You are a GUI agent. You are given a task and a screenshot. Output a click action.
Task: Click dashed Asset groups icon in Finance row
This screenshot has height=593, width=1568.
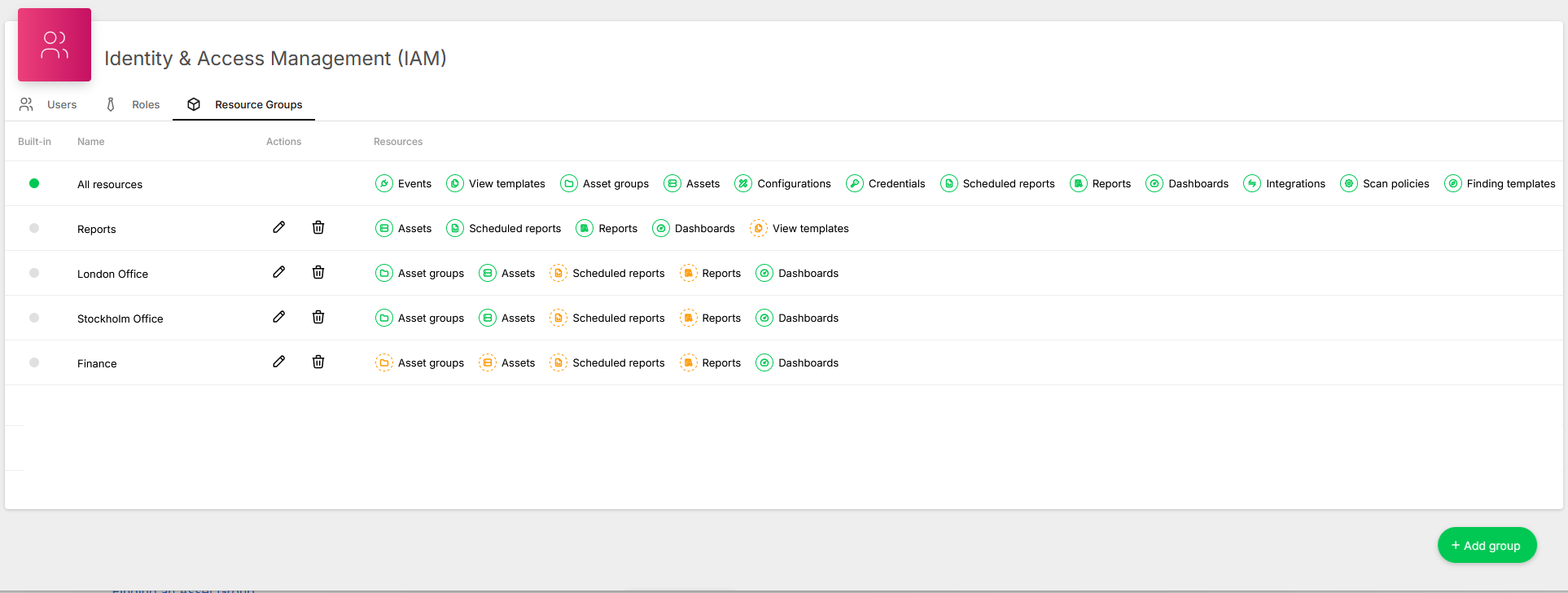(x=384, y=362)
